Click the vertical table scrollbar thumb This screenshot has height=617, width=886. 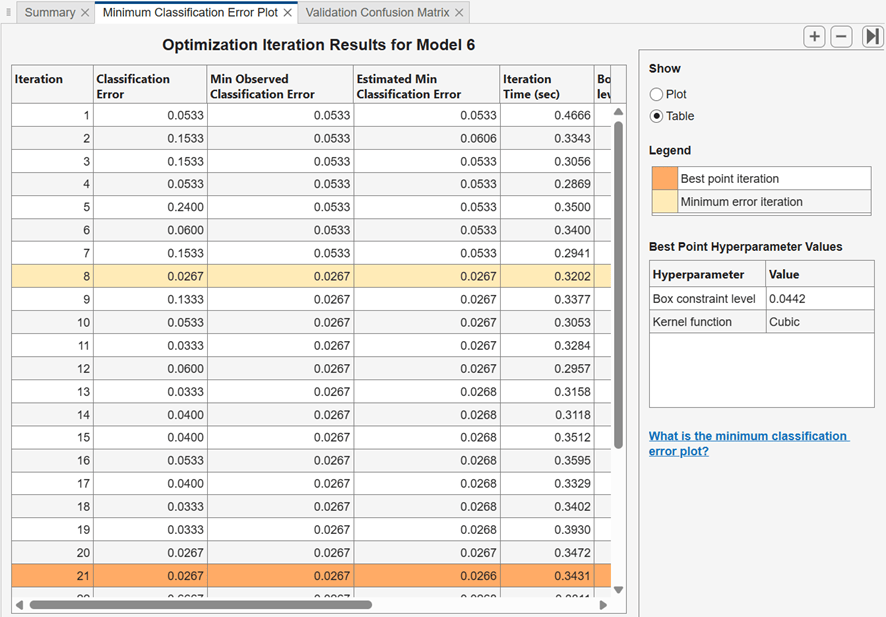pyautogui.click(x=618, y=285)
